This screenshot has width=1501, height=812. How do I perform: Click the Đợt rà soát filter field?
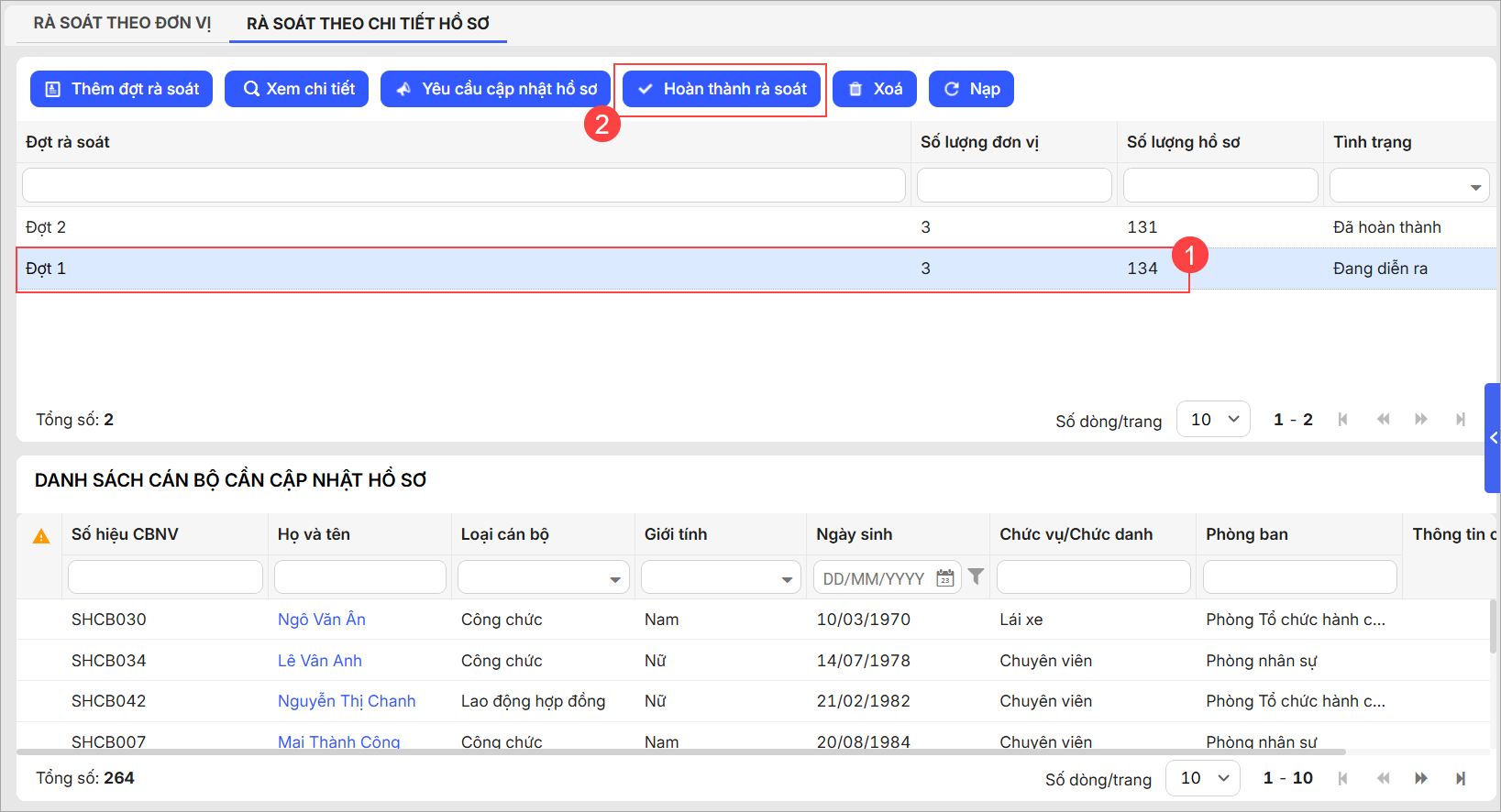coord(463,185)
